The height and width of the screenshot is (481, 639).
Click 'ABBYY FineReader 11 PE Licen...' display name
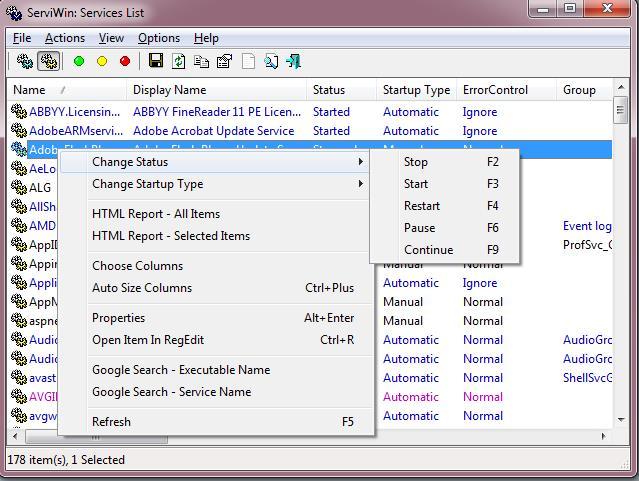click(x=217, y=112)
